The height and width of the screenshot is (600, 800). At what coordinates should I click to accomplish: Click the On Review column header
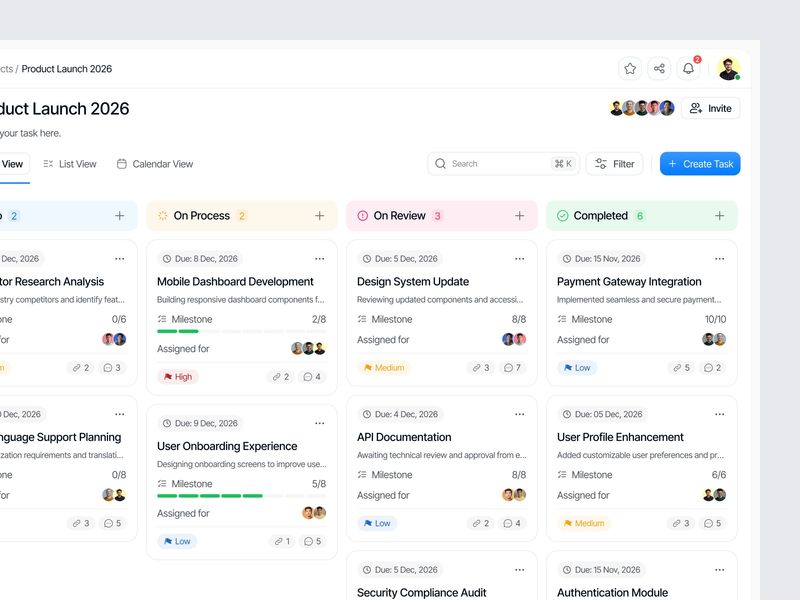point(442,216)
